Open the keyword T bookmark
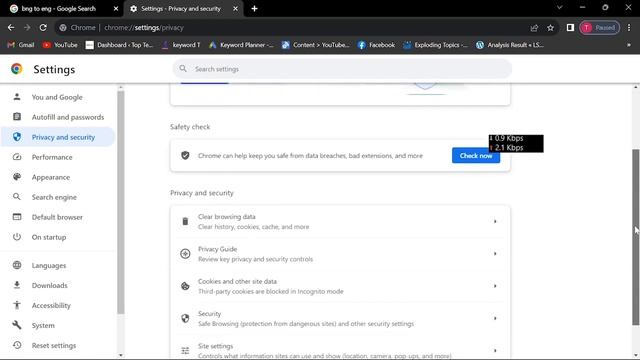 pyautogui.click(x=180, y=45)
